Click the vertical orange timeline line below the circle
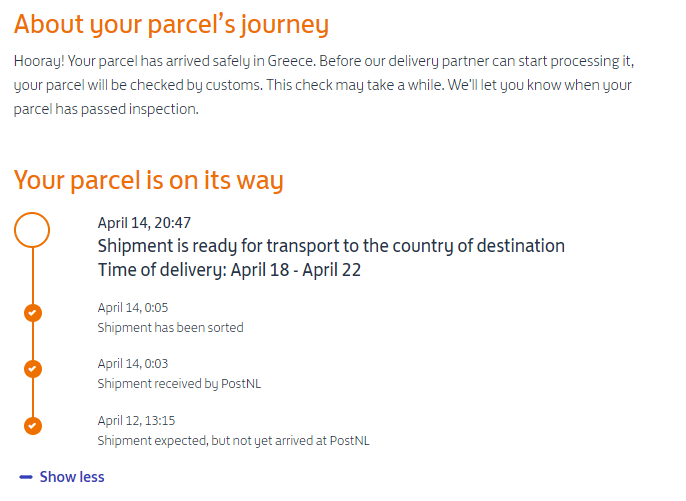This screenshot has width=686, height=501. click(33, 276)
